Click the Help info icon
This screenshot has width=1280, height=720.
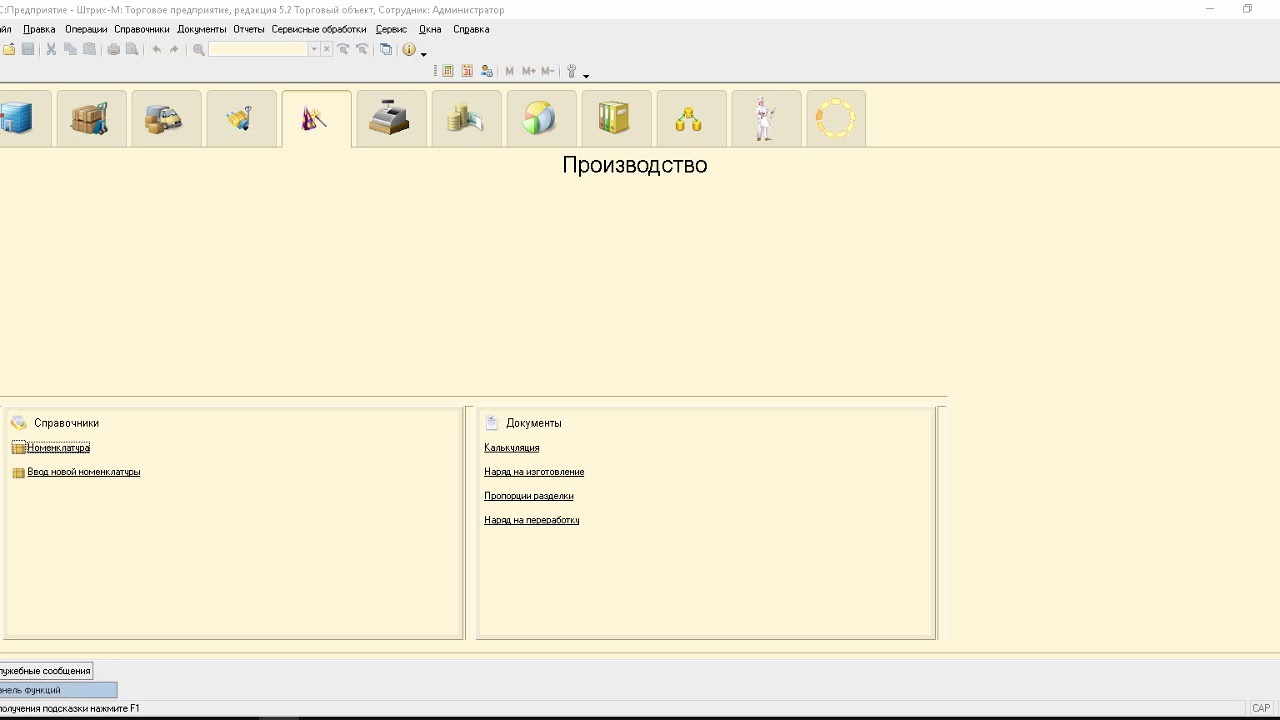(x=409, y=49)
